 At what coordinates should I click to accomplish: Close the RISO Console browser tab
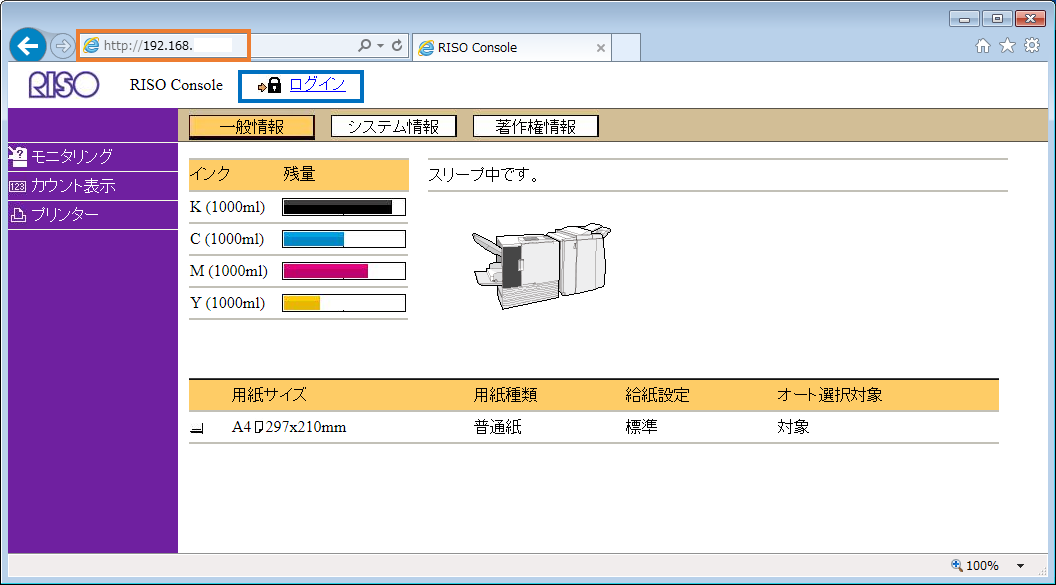coord(601,48)
